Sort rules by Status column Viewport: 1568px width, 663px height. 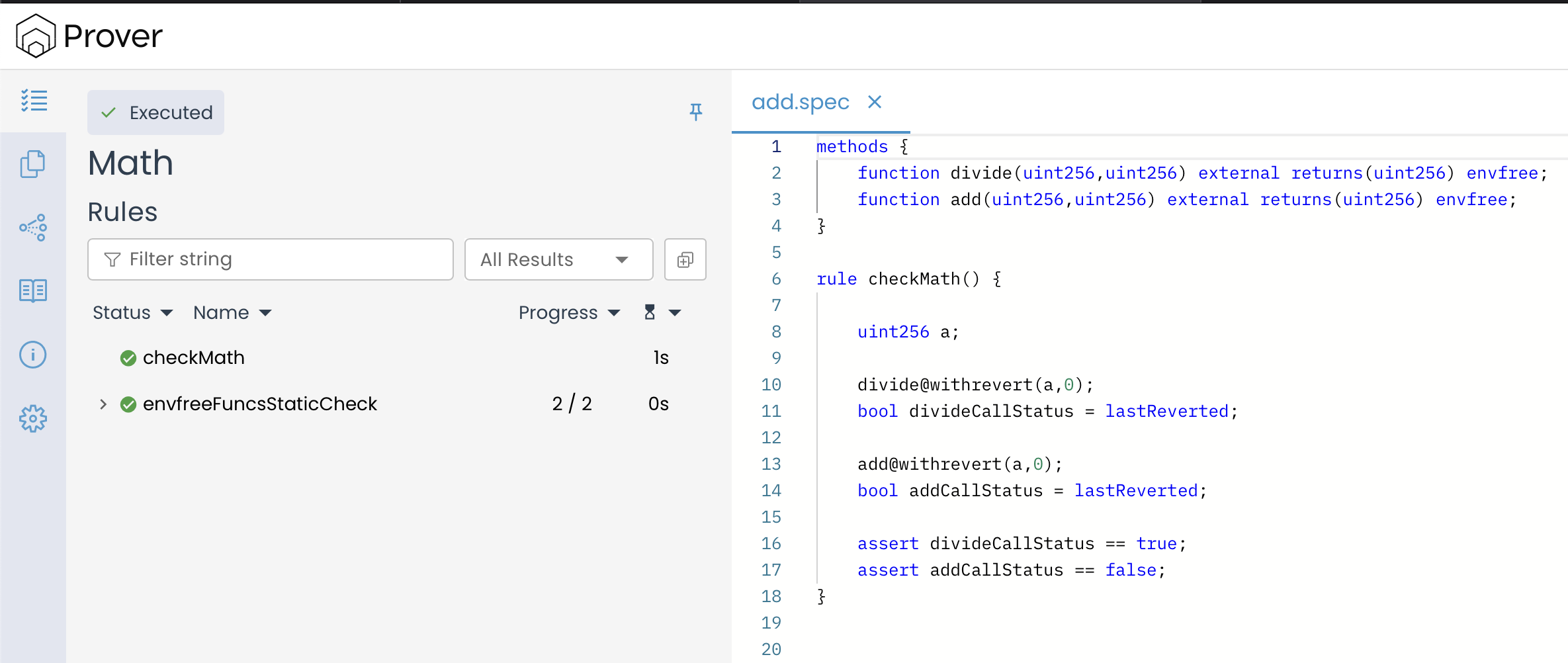click(132, 313)
